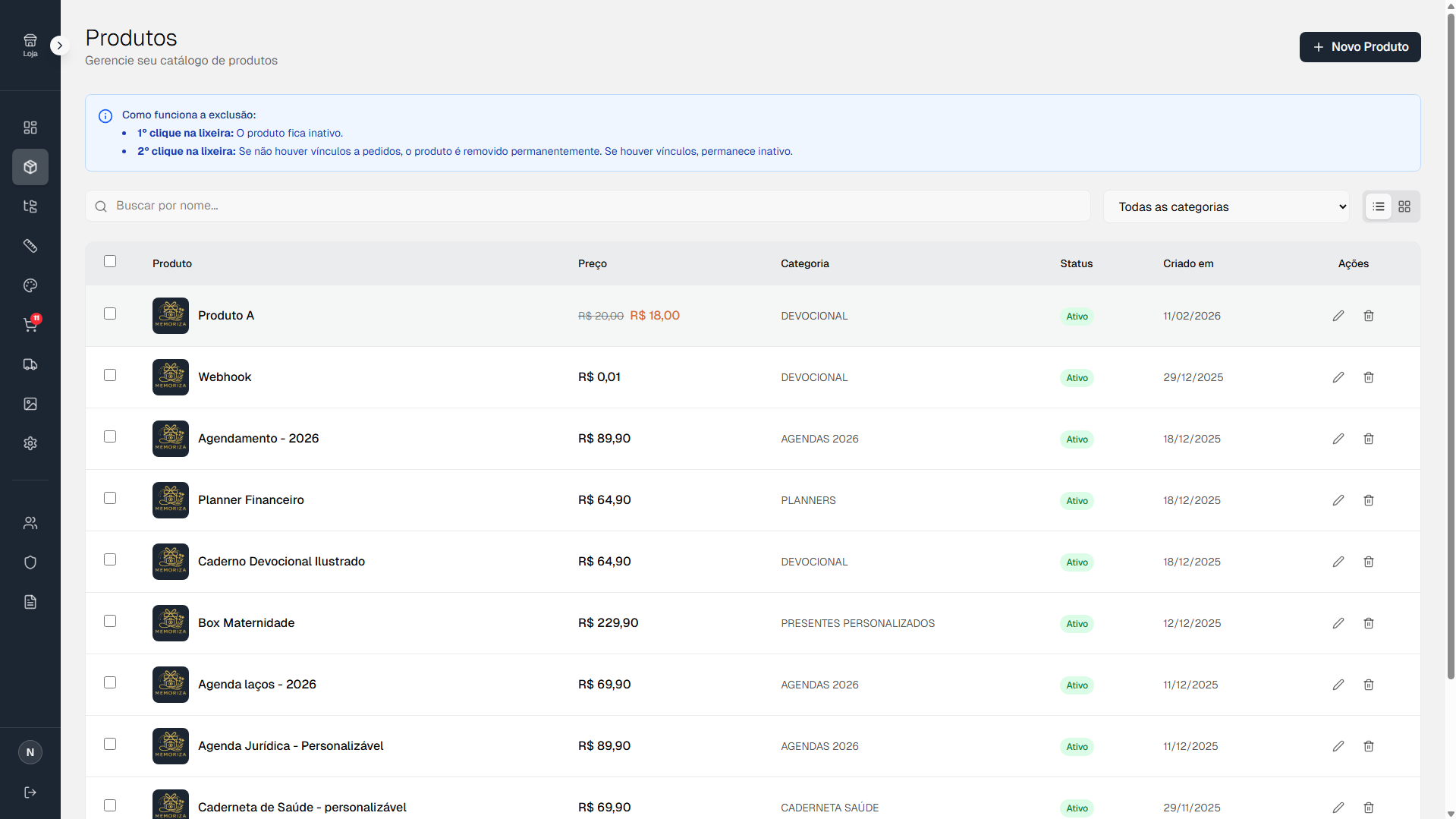Select the products box icon in sidebar
This screenshot has width=1456, height=819.
tap(30, 167)
